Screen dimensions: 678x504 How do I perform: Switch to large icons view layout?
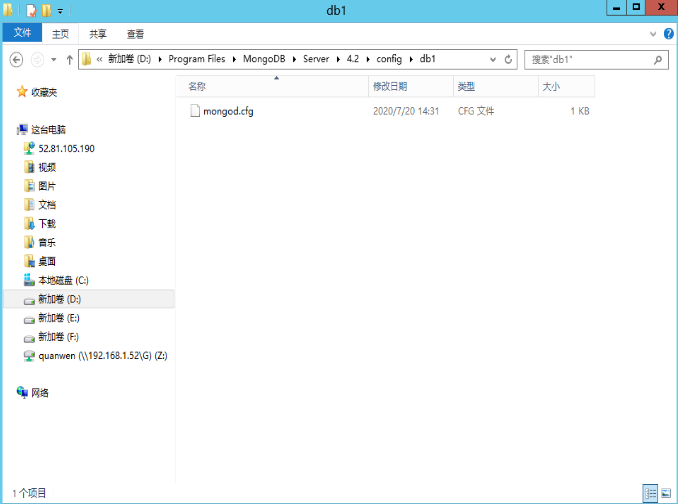click(x=666, y=493)
